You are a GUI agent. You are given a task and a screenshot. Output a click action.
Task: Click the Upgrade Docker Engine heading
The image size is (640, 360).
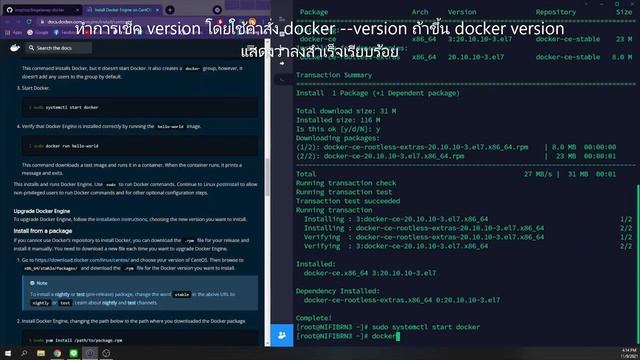[42, 211]
